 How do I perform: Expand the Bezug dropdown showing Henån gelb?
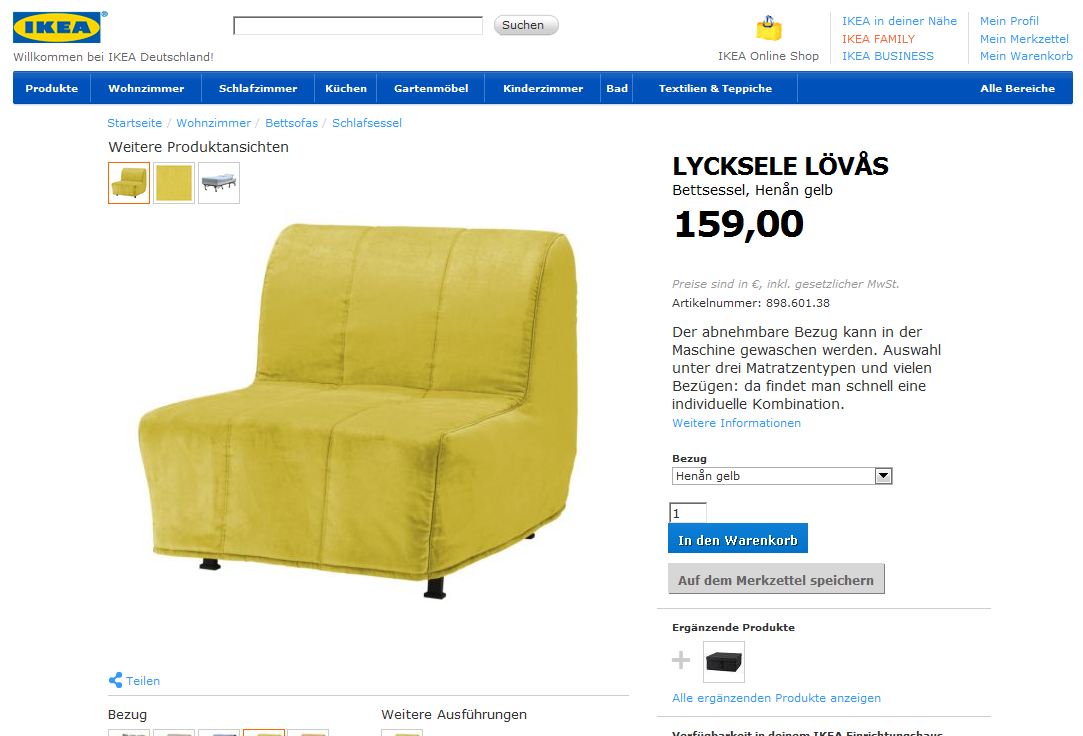(x=782, y=476)
